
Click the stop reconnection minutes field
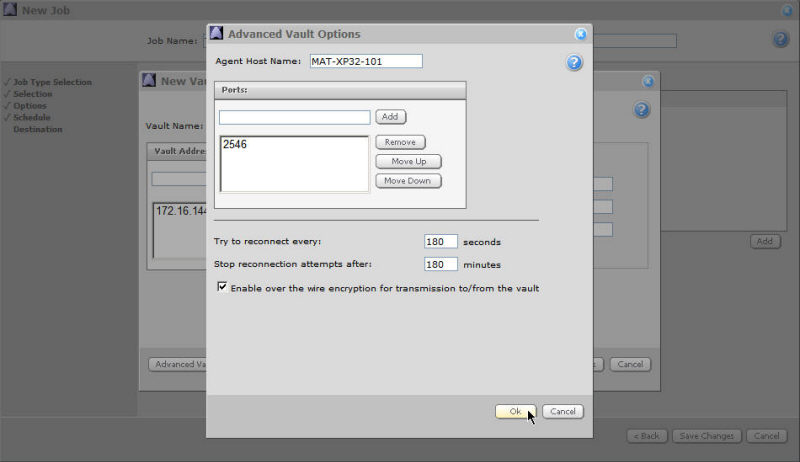click(440, 264)
